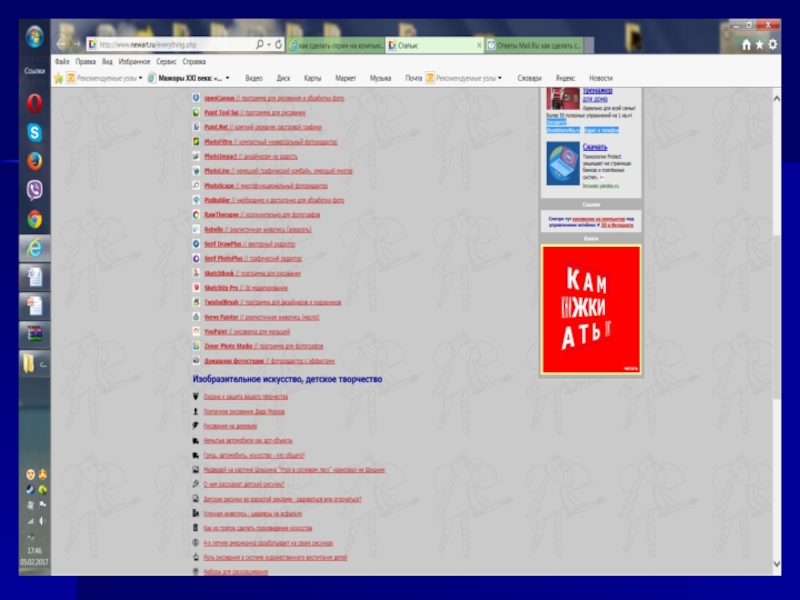Open browser Tools gear icon

pyautogui.click(x=772, y=44)
